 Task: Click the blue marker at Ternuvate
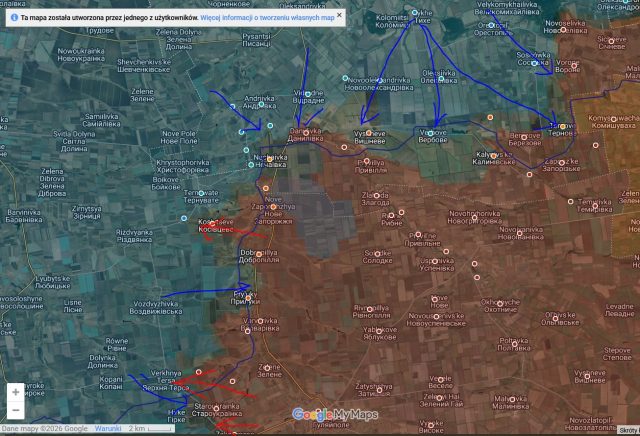pos(201,193)
